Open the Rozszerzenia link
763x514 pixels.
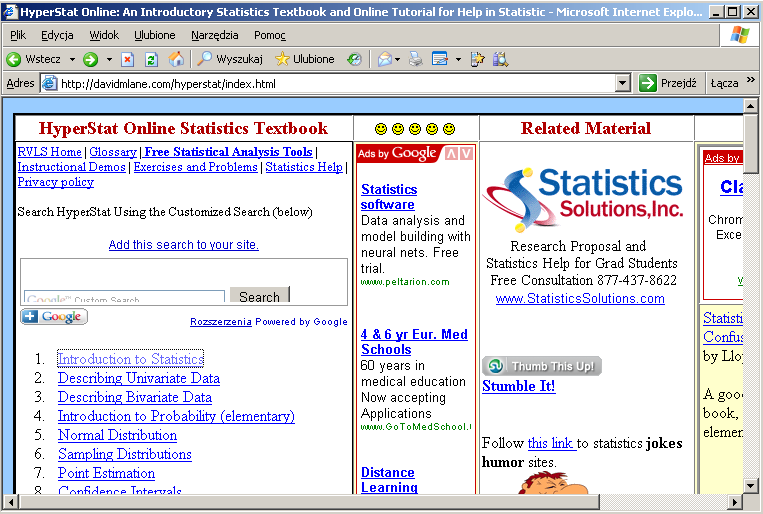pos(221,322)
